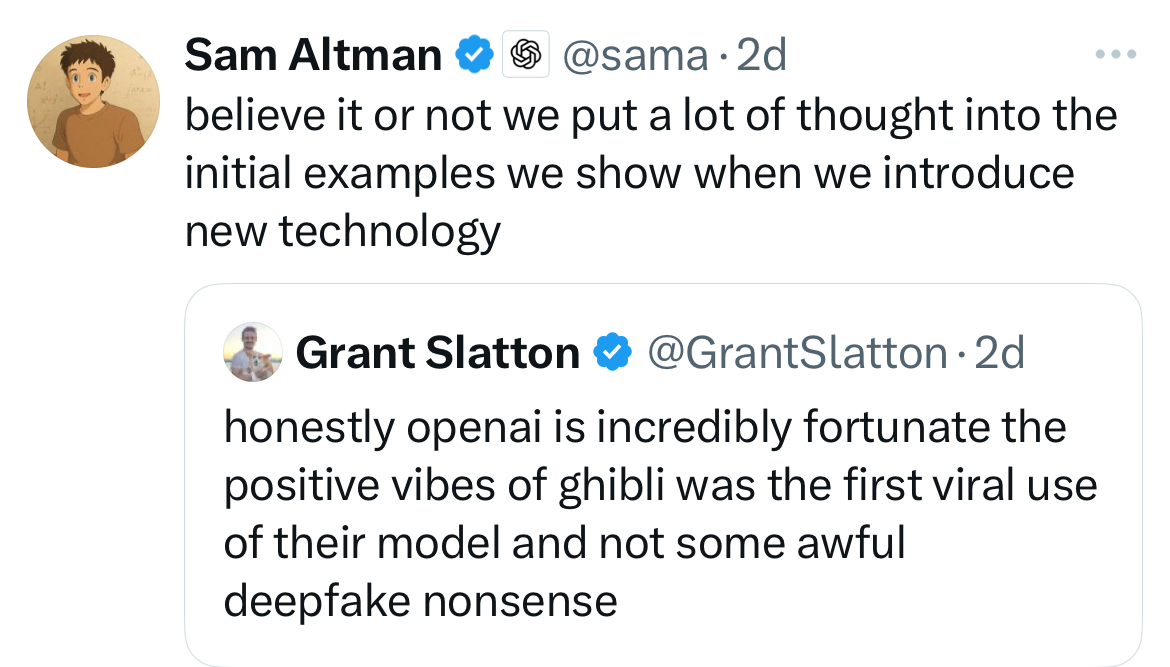Screen dimensions: 1170x667
Task: View Grant Slatton's small profile picture
Action: tap(253, 353)
